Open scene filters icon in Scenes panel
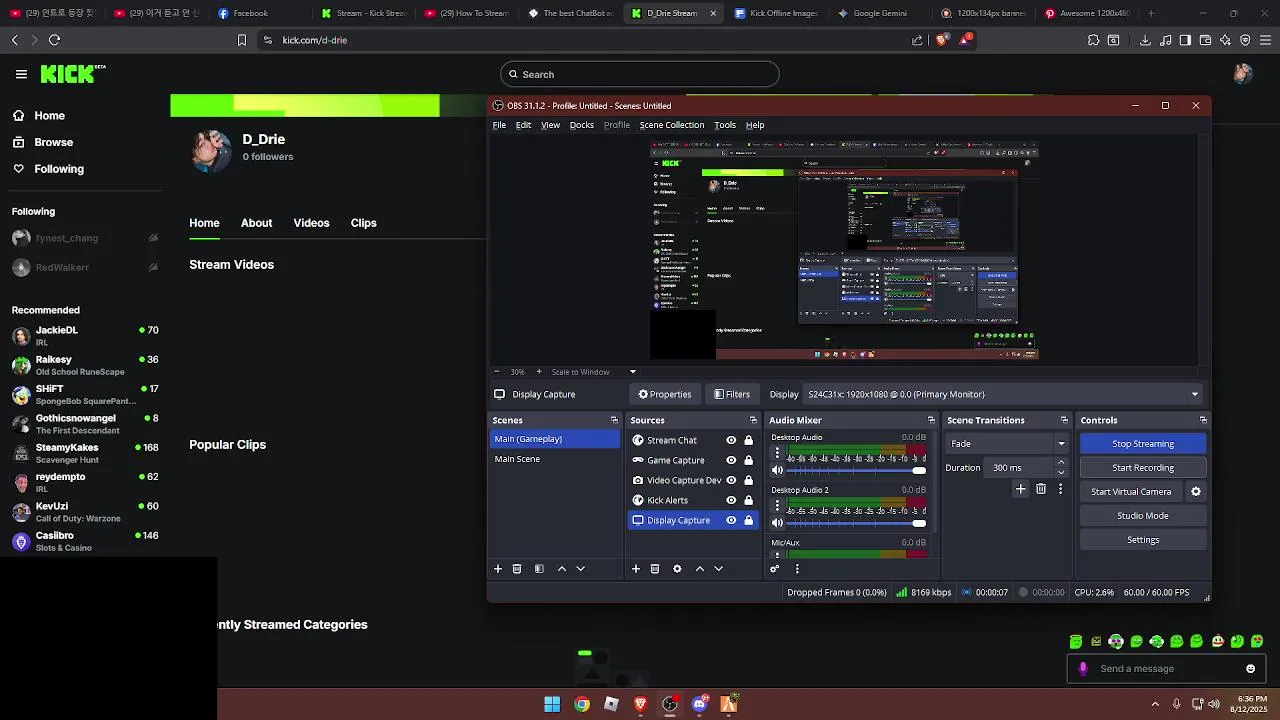 [539, 569]
